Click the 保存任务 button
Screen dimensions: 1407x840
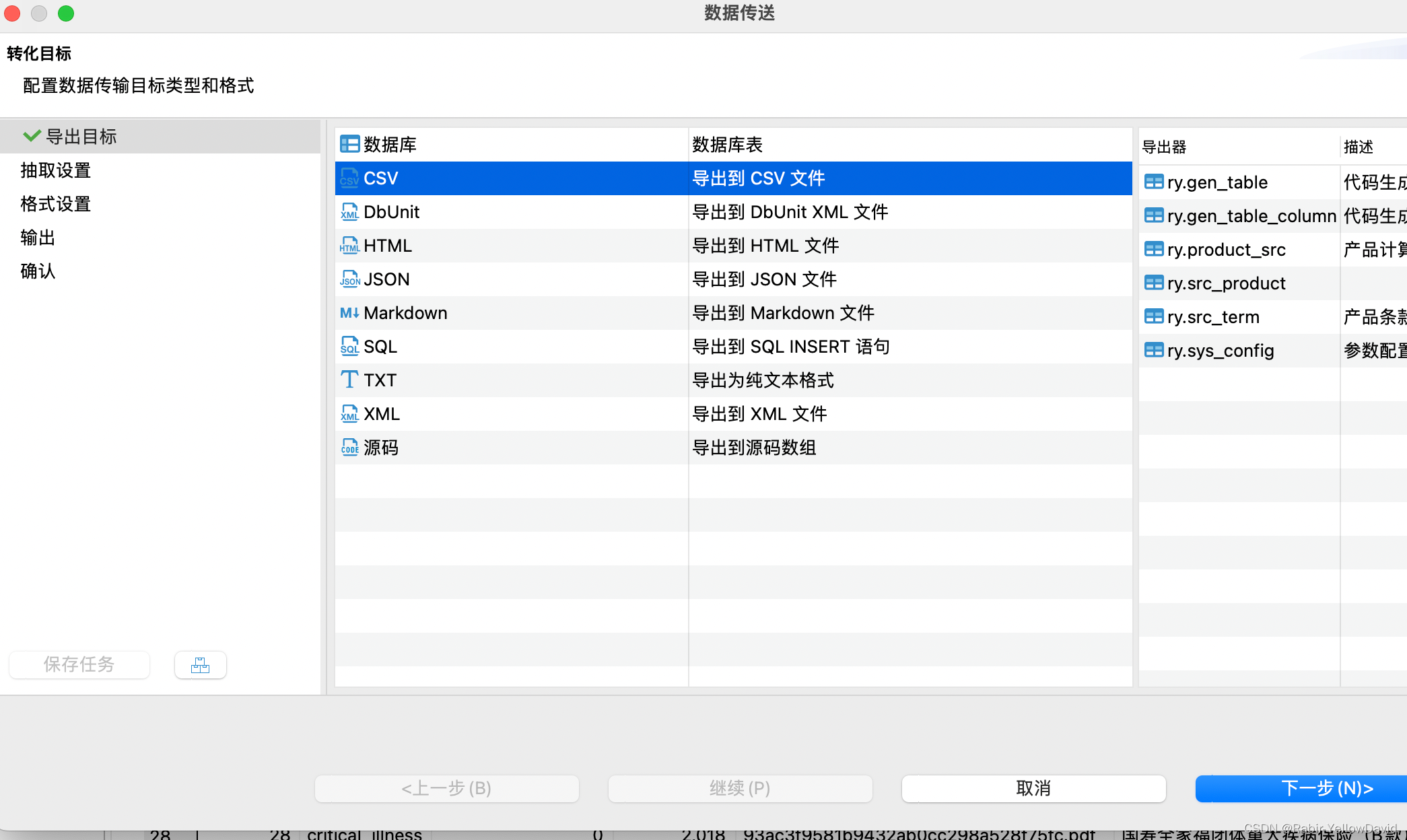pyautogui.click(x=79, y=665)
